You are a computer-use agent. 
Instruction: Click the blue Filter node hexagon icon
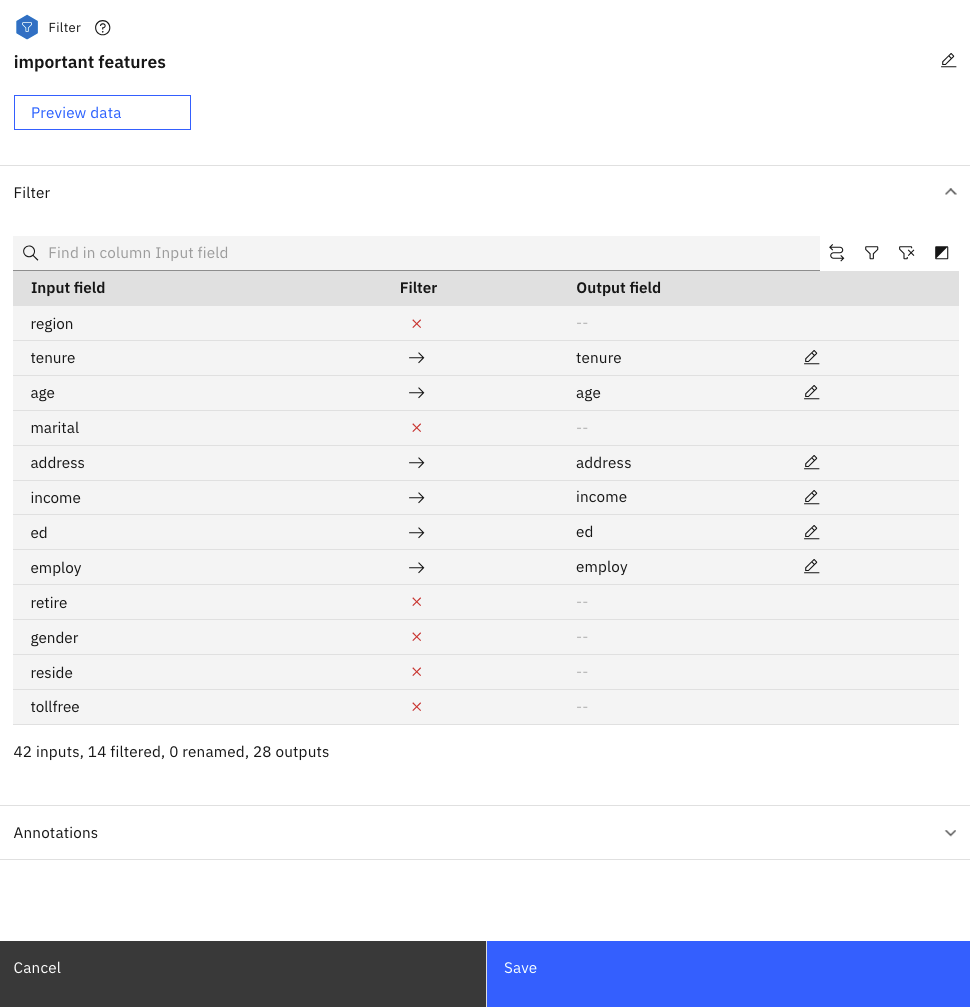(27, 27)
